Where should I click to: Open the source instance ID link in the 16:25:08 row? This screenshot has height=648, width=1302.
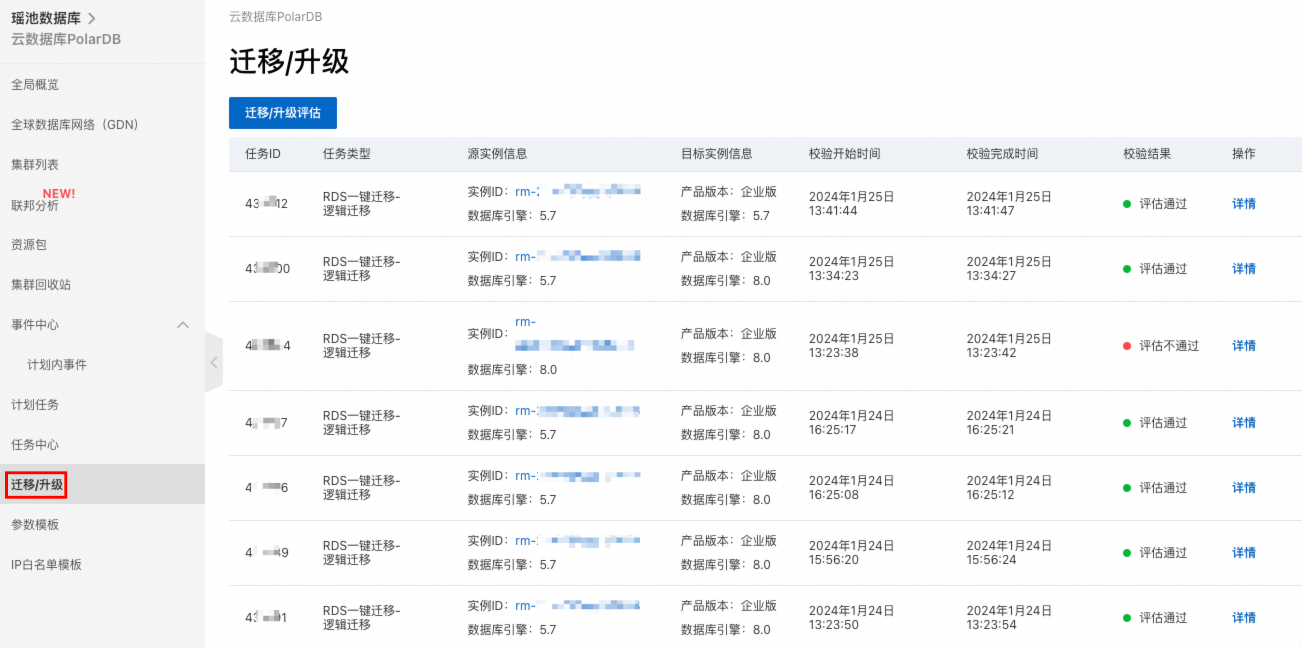pos(578,475)
